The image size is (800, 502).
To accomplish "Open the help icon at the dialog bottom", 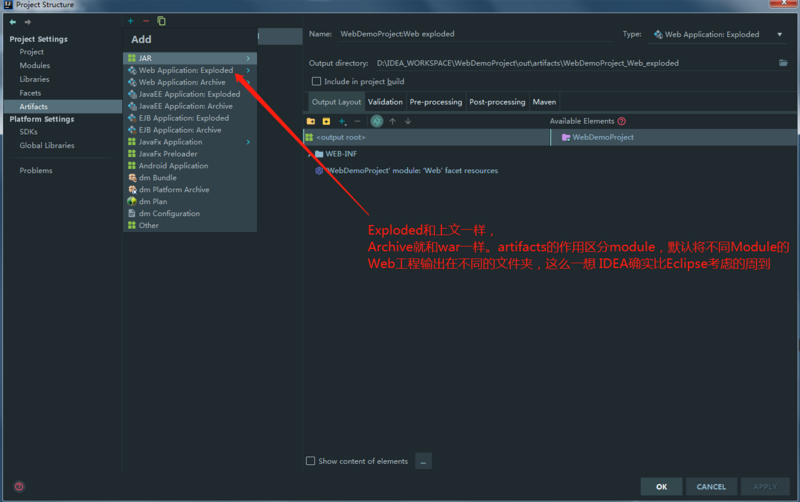I will pyautogui.click(x=19, y=486).
